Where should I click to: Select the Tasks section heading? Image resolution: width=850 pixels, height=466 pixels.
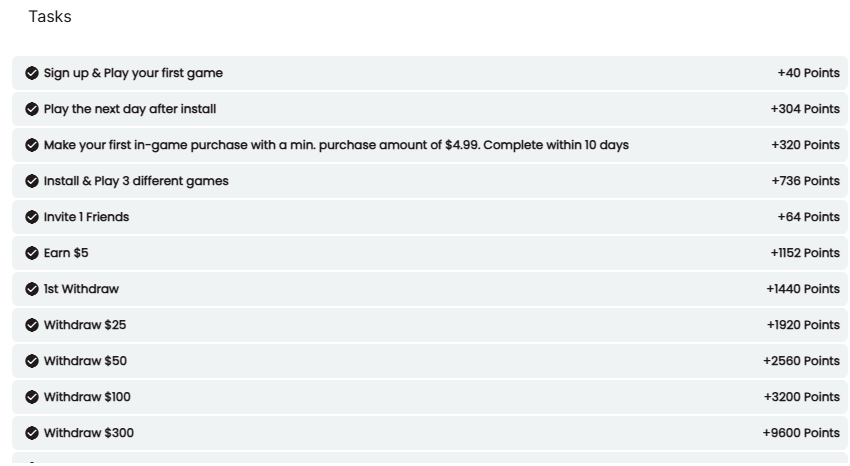click(x=50, y=17)
